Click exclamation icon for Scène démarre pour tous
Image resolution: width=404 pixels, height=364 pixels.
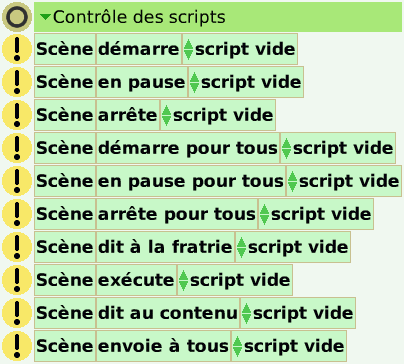coord(17,148)
